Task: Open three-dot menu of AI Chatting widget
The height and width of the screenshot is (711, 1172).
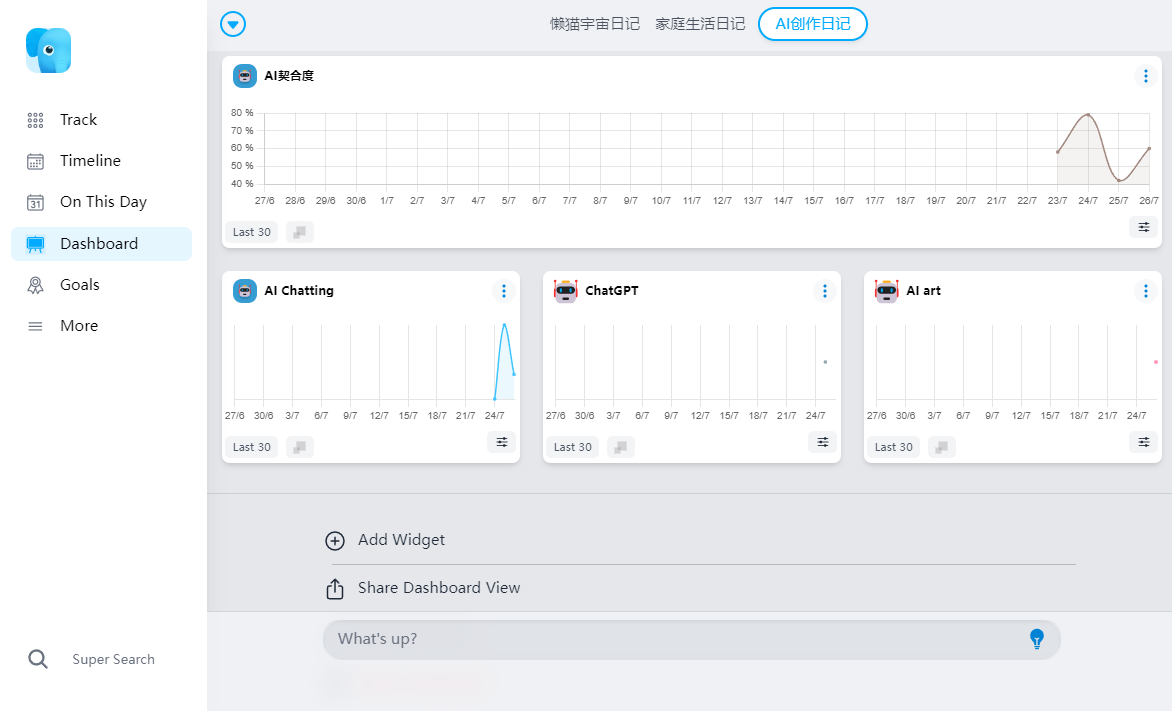Action: [x=504, y=291]
